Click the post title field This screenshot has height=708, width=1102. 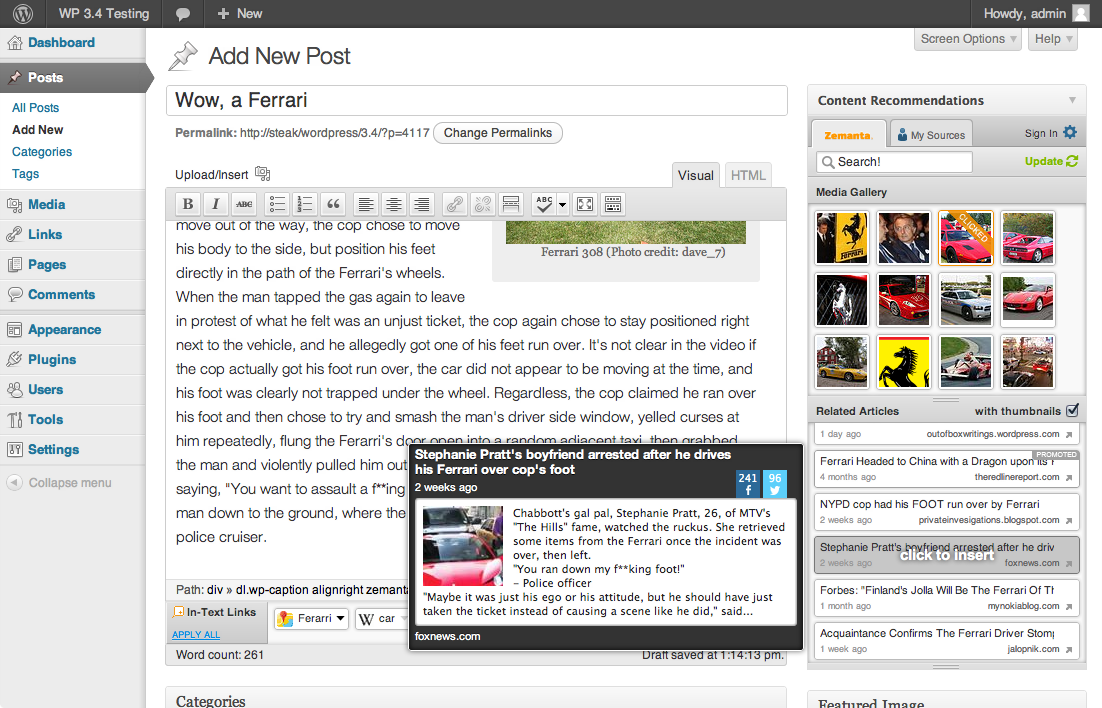477,101
